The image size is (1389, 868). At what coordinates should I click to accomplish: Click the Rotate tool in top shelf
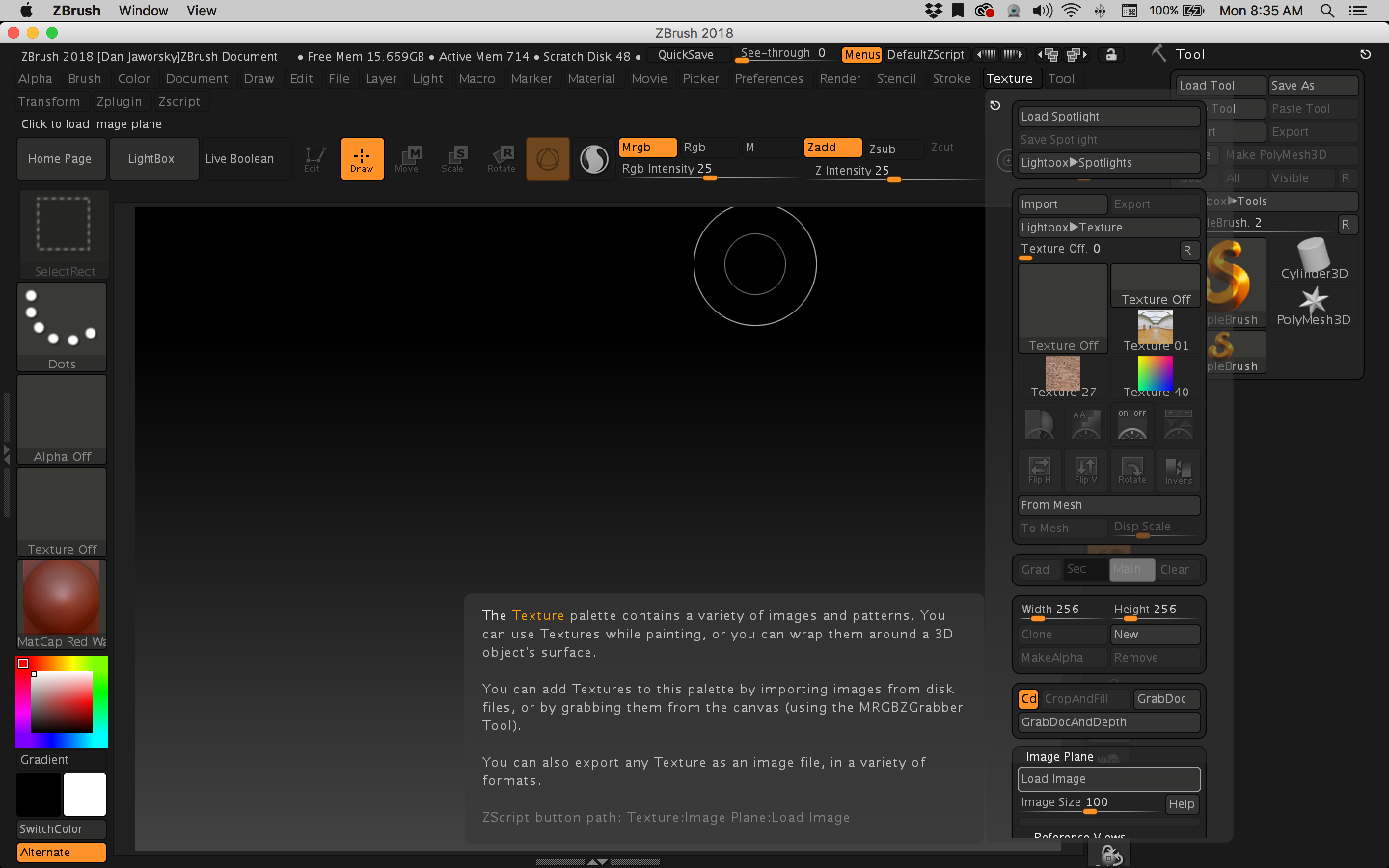501,159
